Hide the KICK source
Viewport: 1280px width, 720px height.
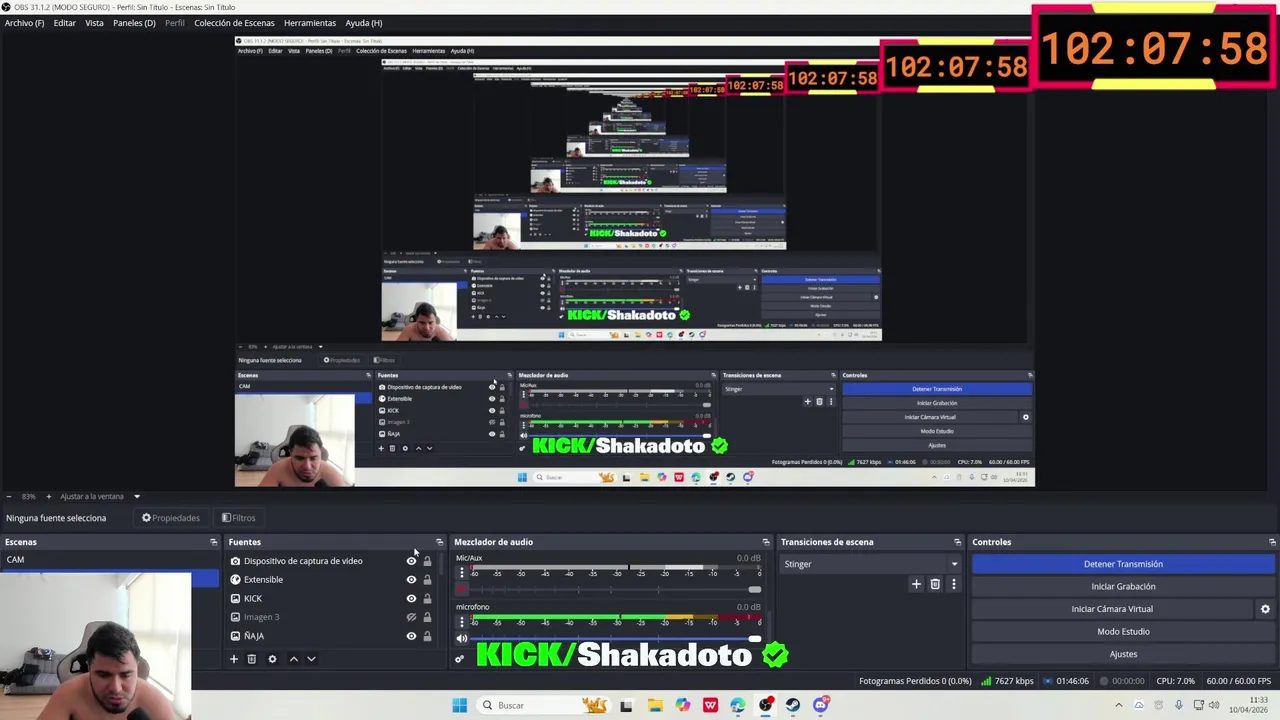(411, 599)
